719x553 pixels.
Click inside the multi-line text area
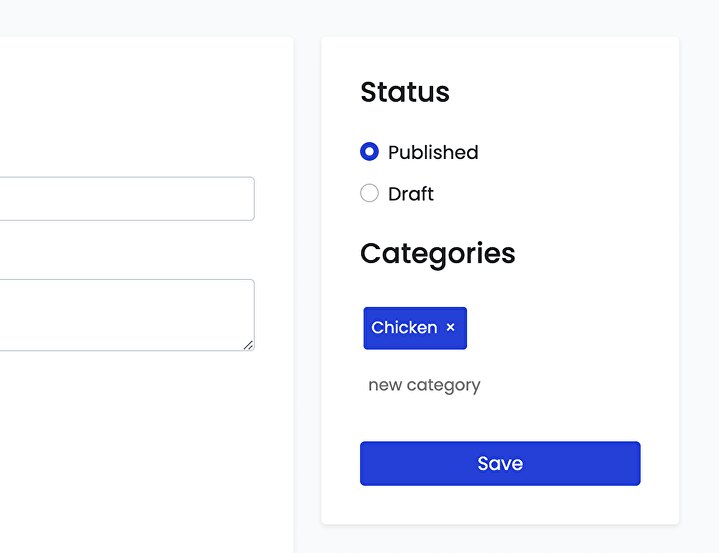(x=120, y=315)
